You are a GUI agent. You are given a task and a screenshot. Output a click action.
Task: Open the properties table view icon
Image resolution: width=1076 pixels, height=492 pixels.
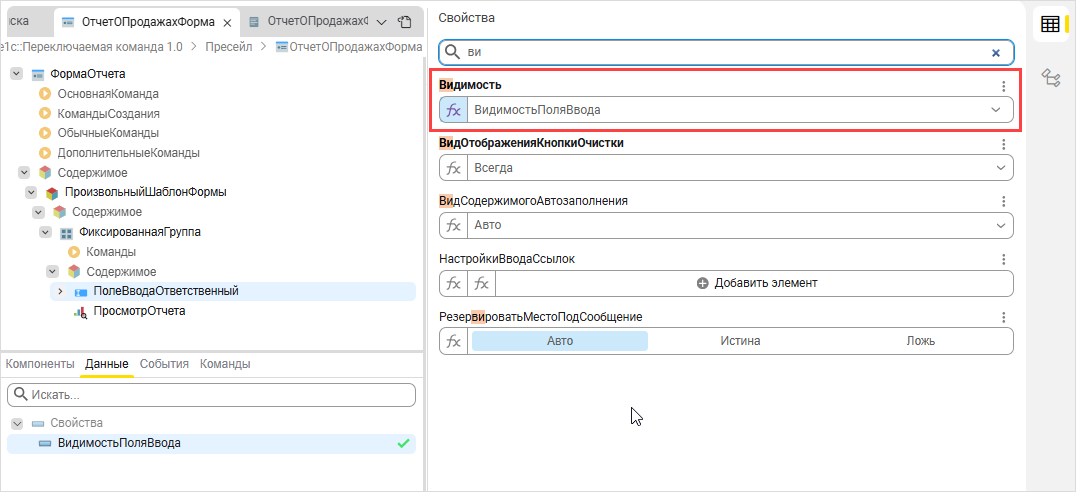tap(1050, 24)
